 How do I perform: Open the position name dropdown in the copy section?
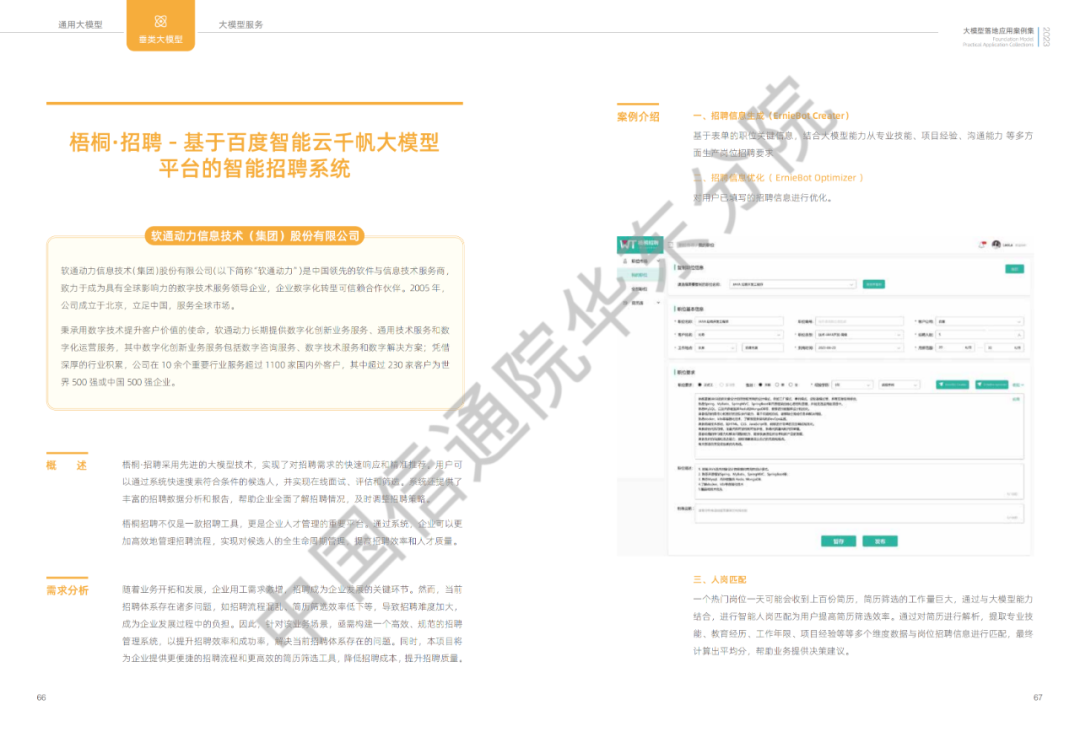click(793, 284)
